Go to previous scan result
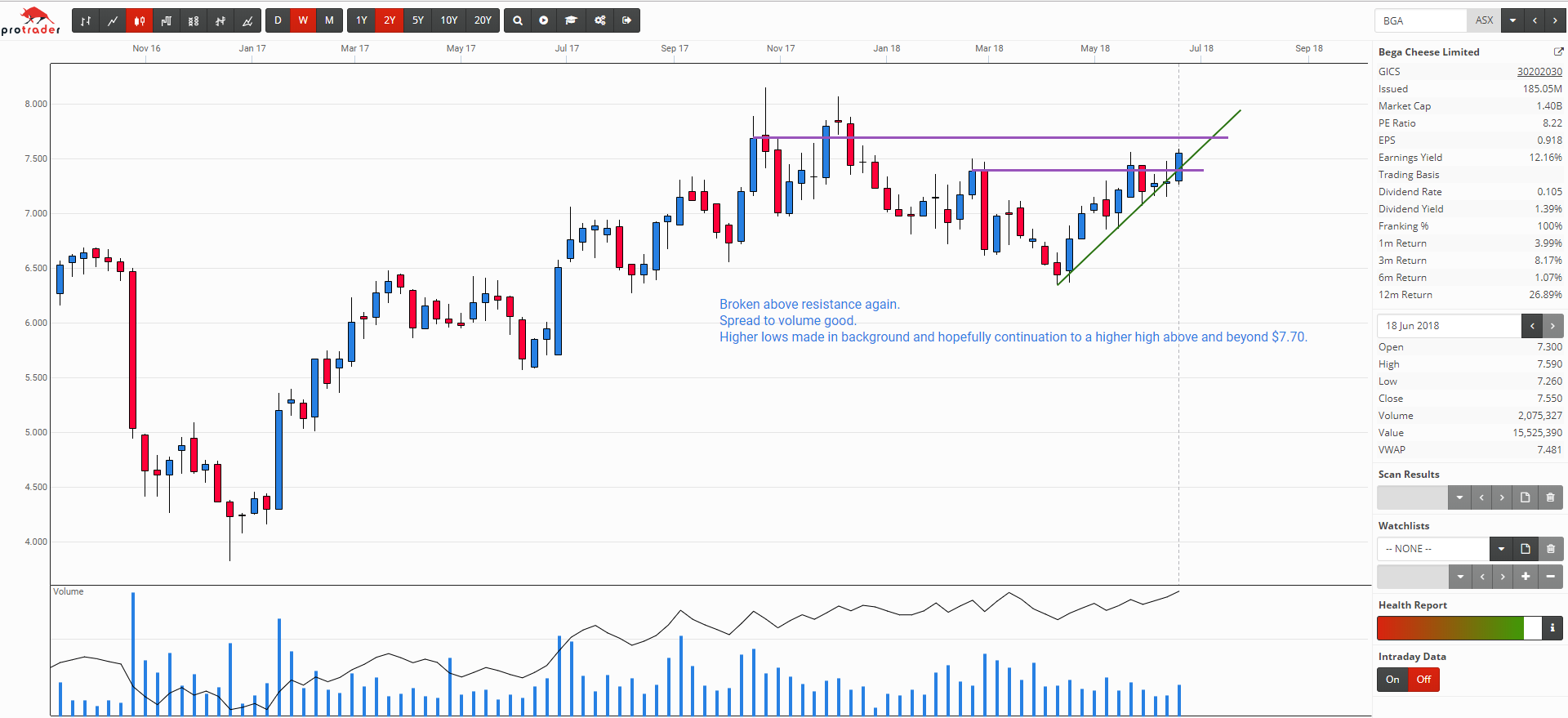This screenshot has height=718, width=1568. (1481, 497)
